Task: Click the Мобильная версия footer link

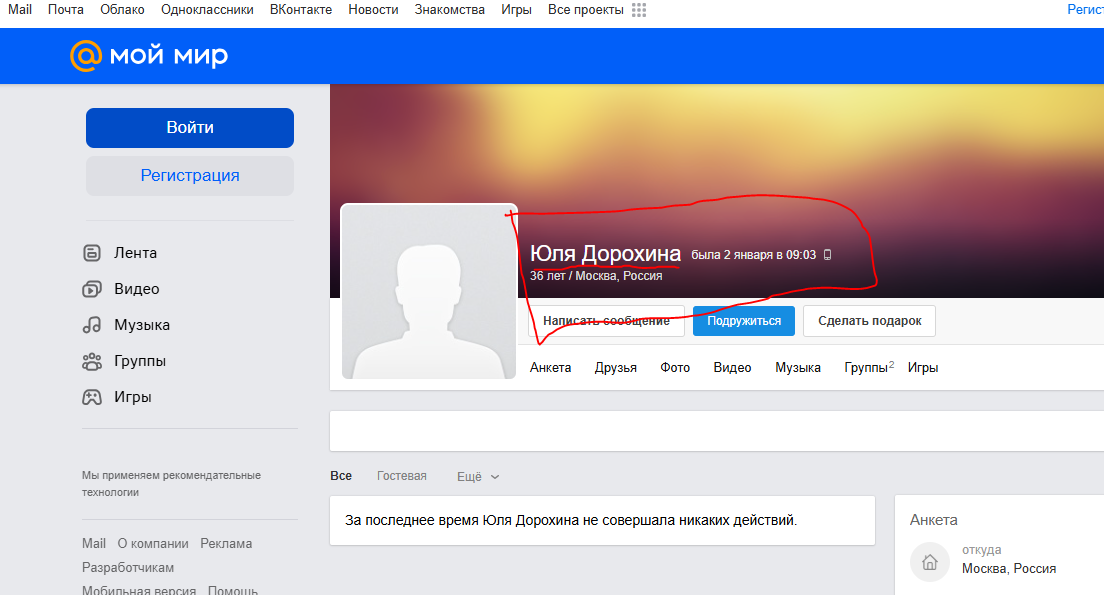Action: tap(139, 590)
